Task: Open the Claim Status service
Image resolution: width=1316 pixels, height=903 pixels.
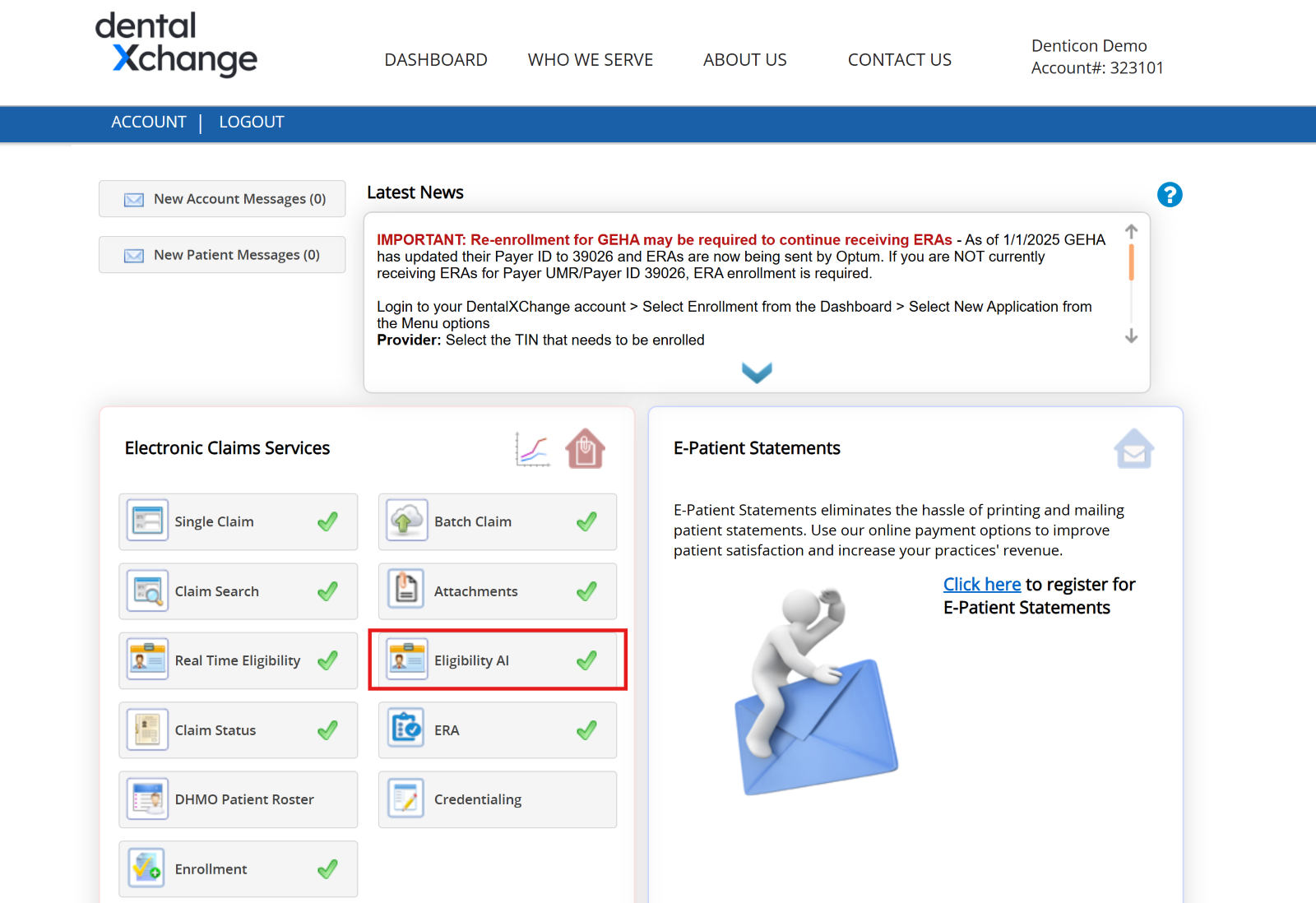Action: click(x=239, y=730)
